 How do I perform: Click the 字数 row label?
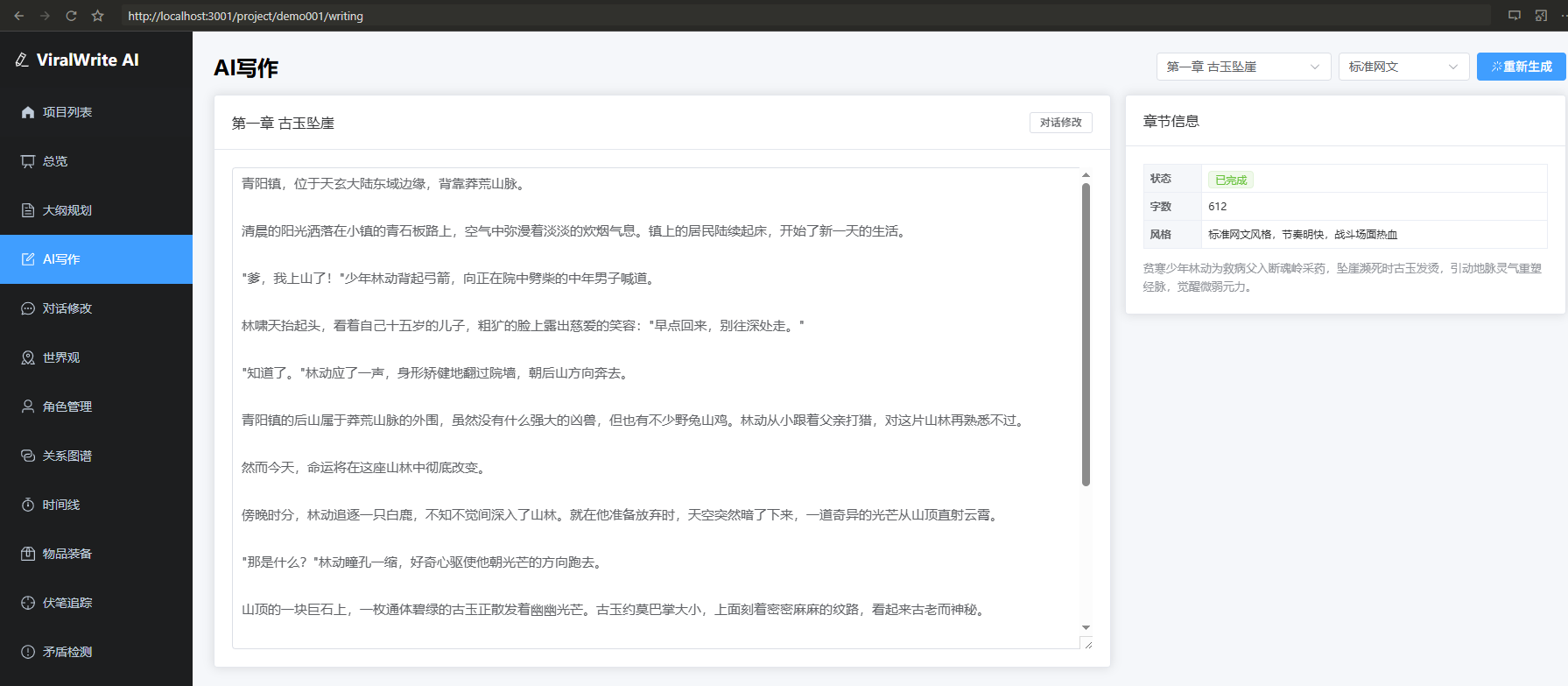[1161, 207]
